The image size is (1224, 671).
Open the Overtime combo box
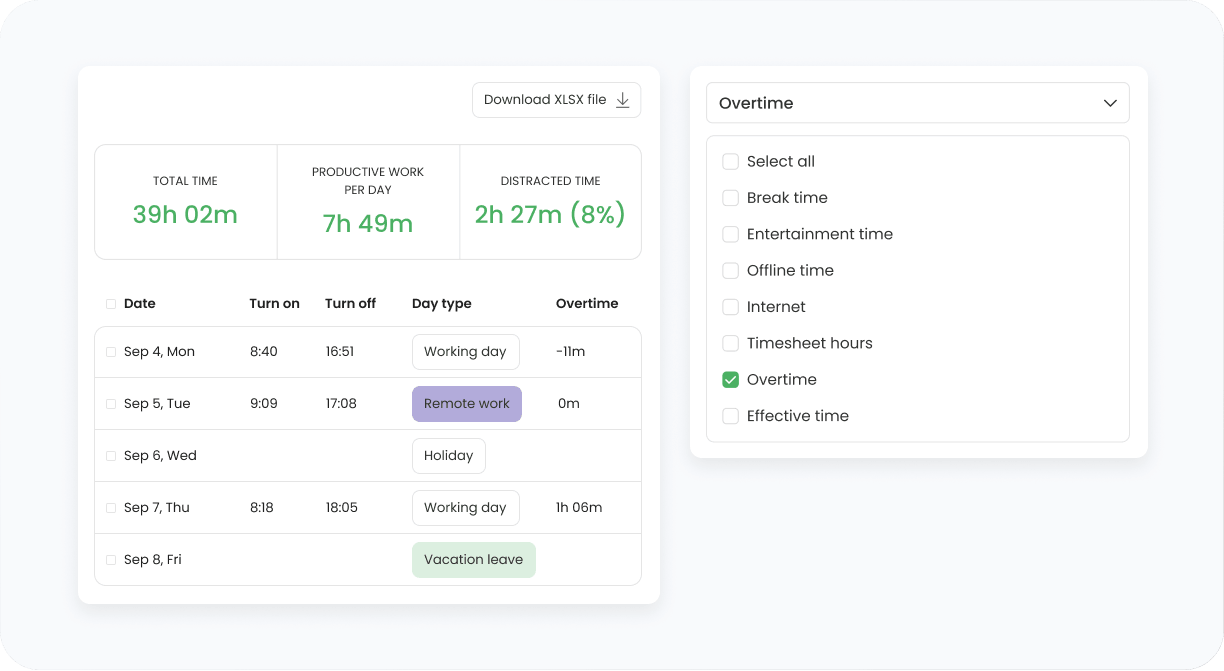coord(918,103)
